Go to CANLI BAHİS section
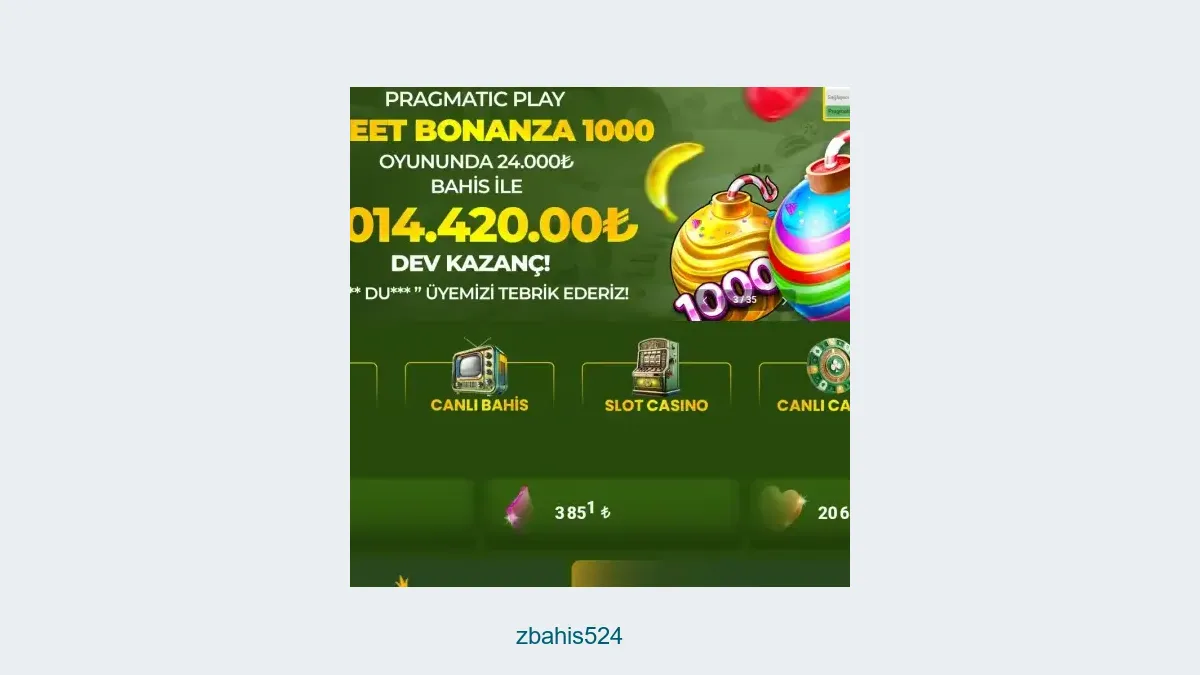Viewport: 1200px width, 675px height. coord(479,405)
